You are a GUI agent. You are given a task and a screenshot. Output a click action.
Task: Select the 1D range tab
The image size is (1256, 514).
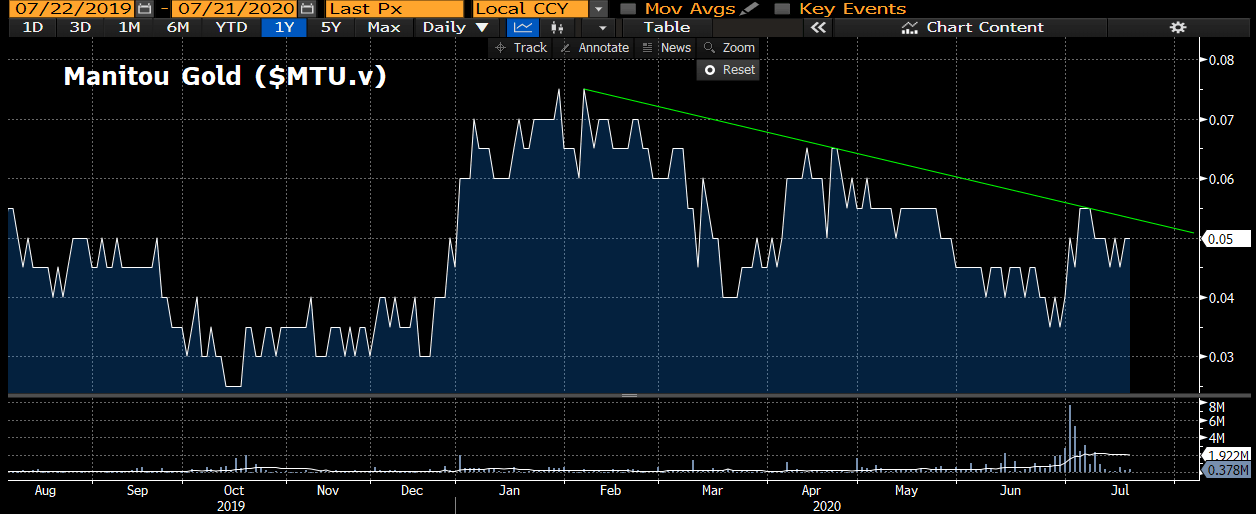click(x=33, y=28)
